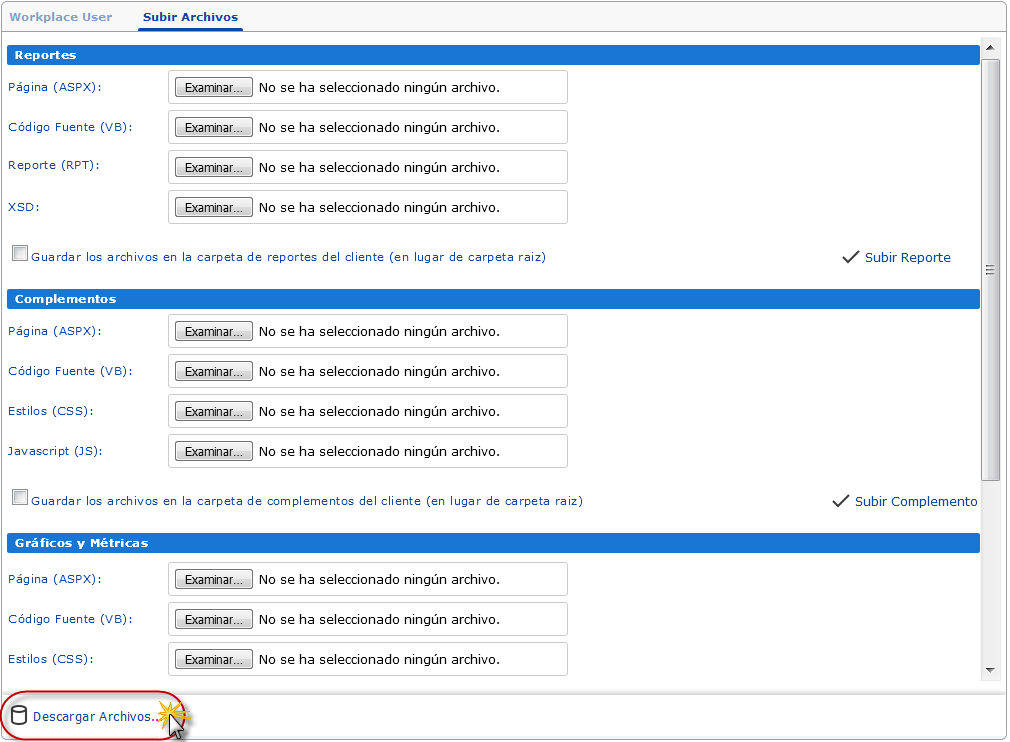Browse for Complementos Página (ASPX) file
Viewport: 1010px width, 742px height.
[x=213, y=332]
